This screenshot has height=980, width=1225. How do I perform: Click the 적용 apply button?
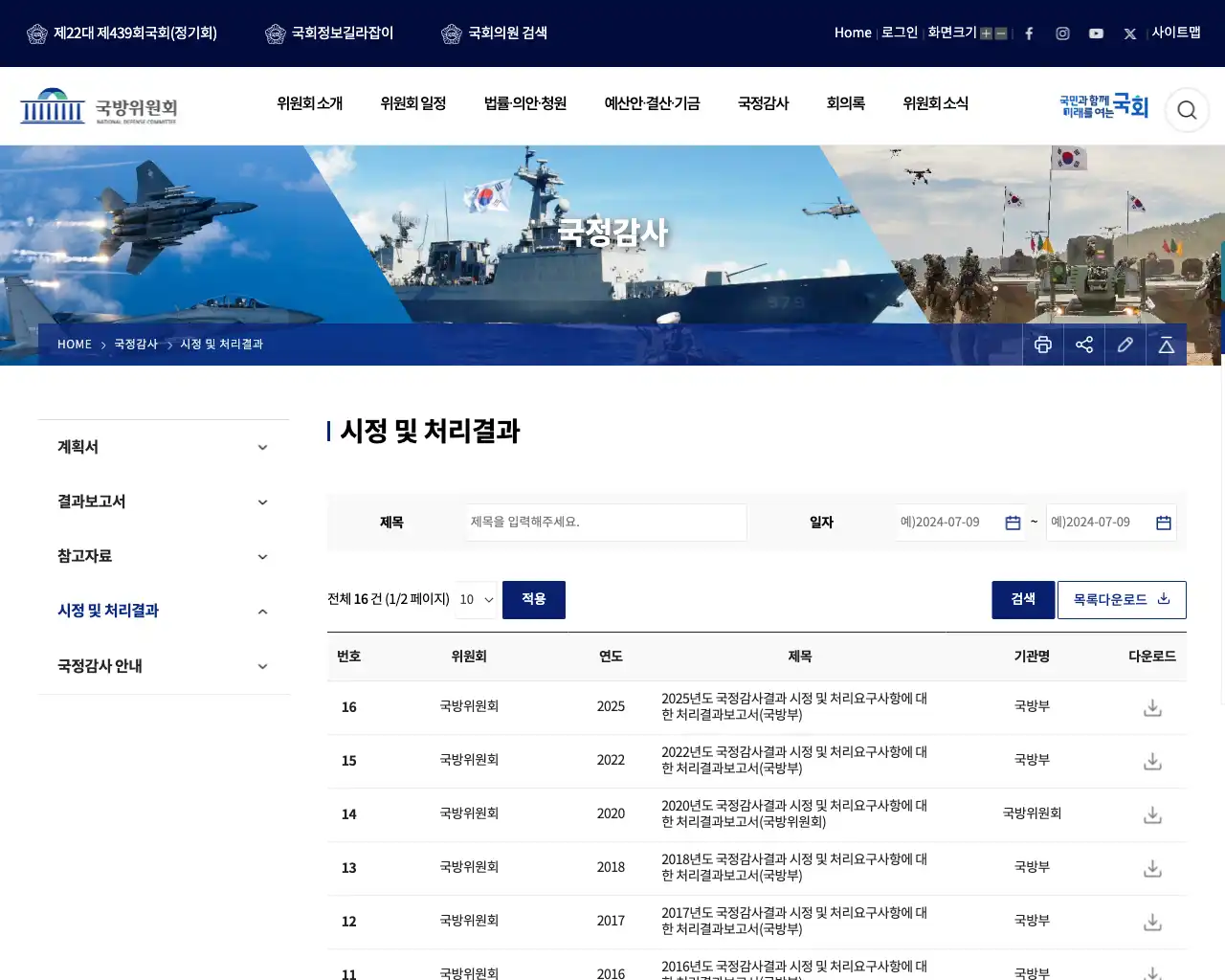(534, 600)
